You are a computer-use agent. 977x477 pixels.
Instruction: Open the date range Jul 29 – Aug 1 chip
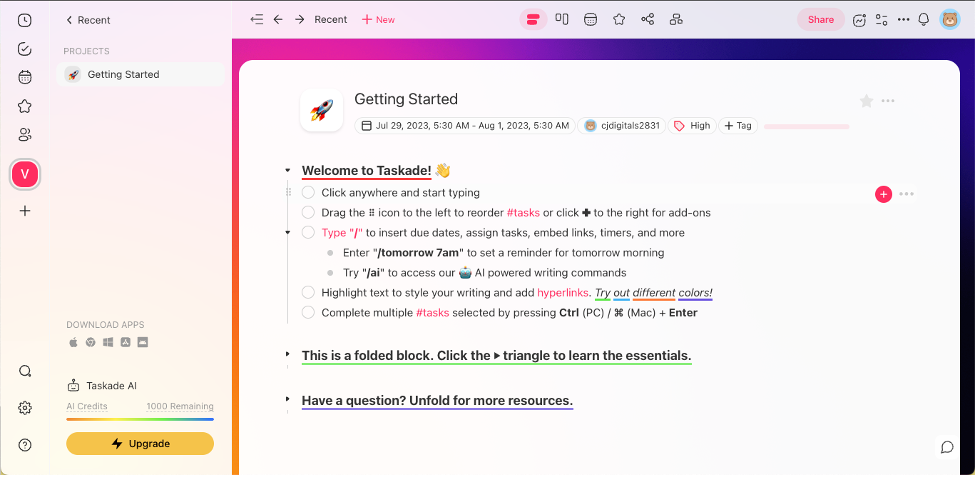click(465, 126)
